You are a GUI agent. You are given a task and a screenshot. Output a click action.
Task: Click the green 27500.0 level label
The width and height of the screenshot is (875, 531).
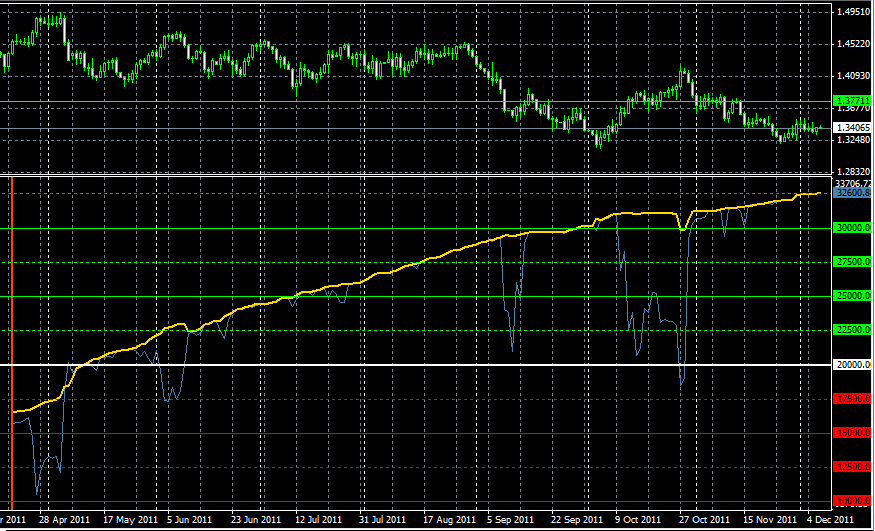[851, 262]
